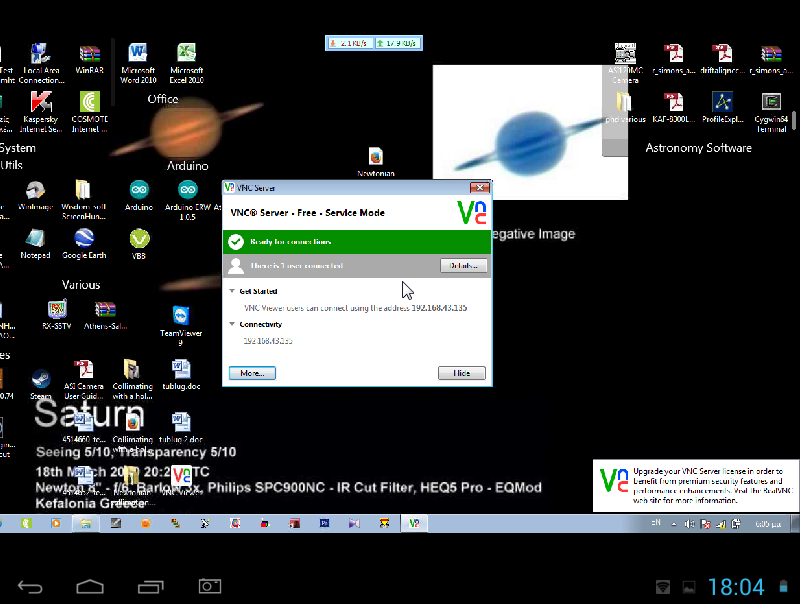The height and width of the screenshot is (604, 800).
Task: Open the Collimating with a hol... folder
Action: click(132, 380)
